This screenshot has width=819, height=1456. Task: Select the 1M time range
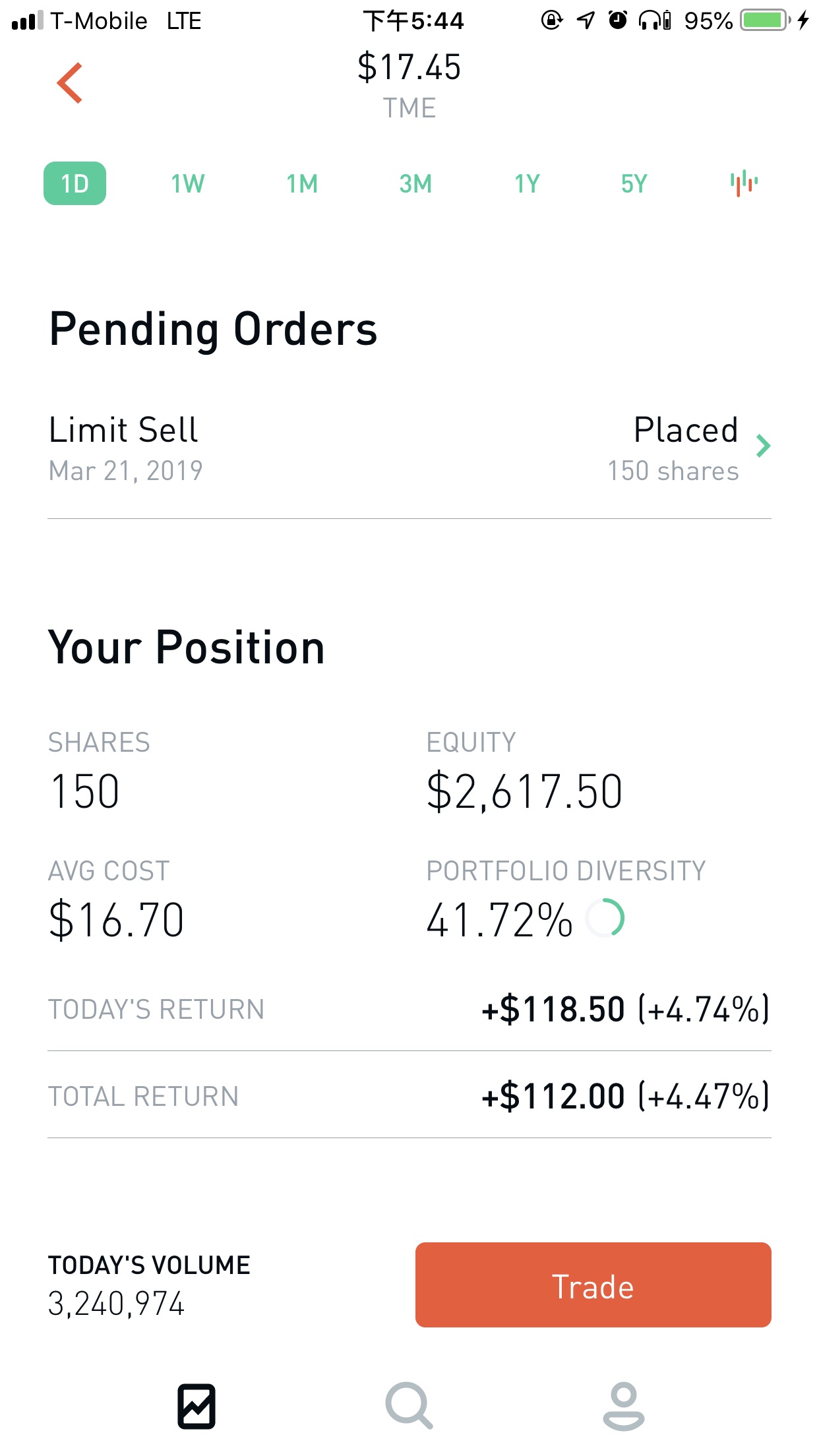pos(302,183)
